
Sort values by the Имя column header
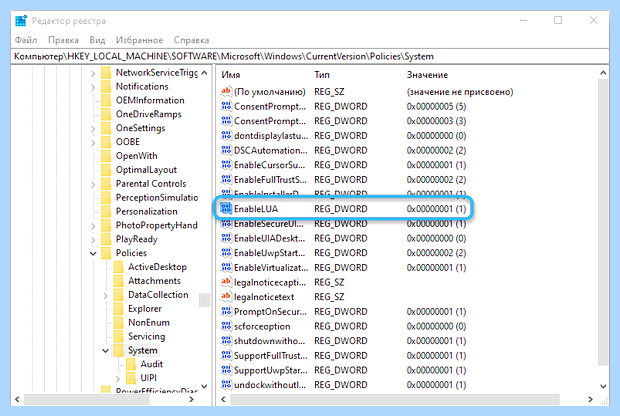[x=231, y=75]
